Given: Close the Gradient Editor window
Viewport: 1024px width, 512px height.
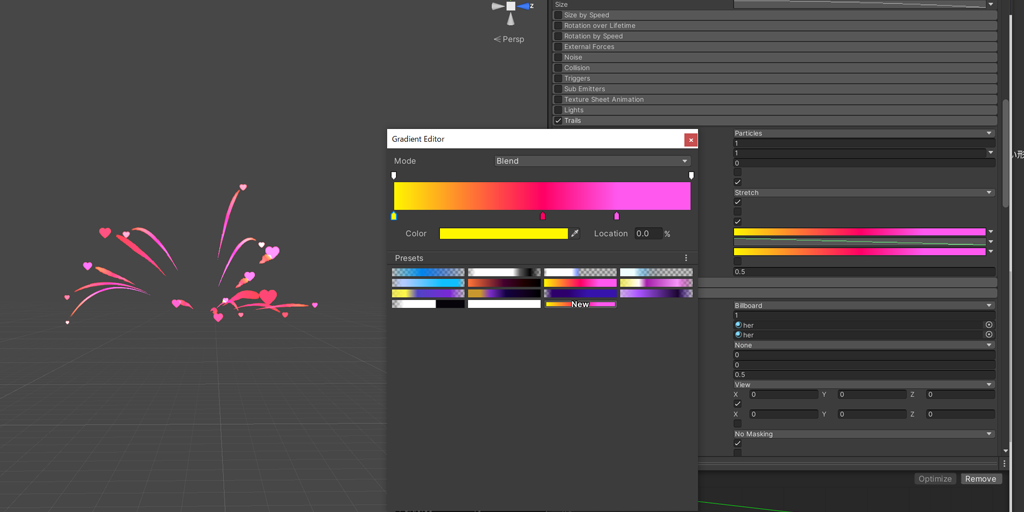Looking at the screenshot, I should pos(690,140).
